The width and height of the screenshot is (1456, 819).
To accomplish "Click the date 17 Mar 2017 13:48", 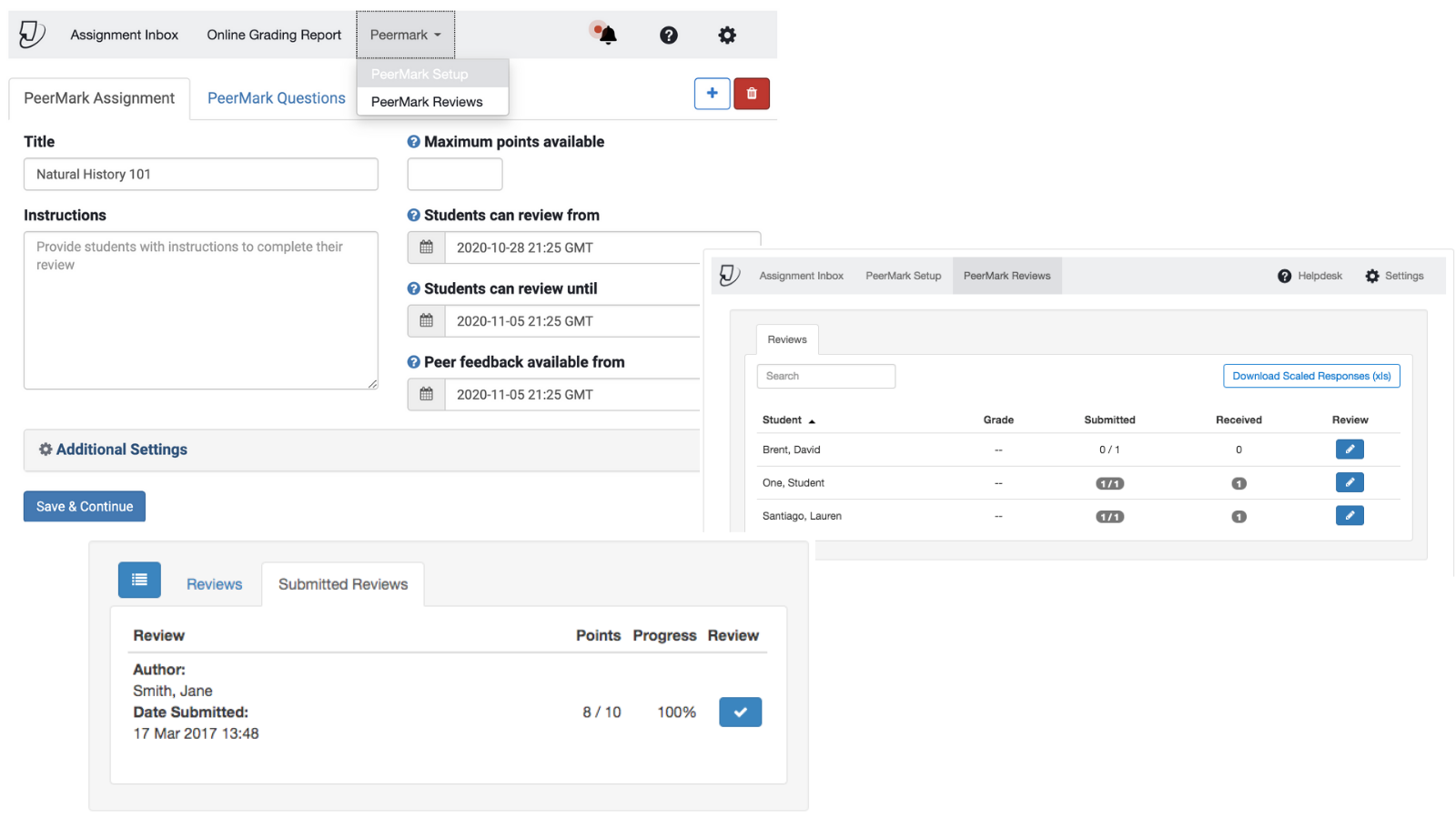I will [196, 733].
